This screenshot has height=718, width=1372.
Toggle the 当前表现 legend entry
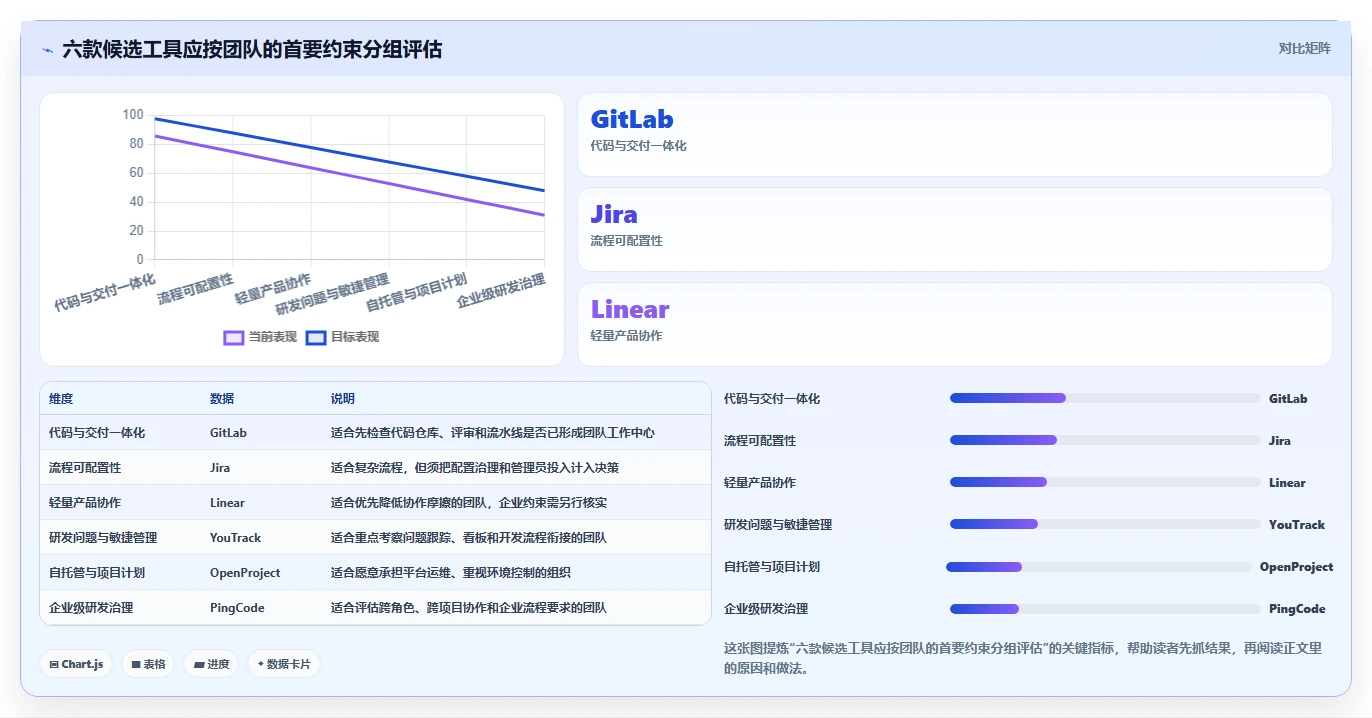coord(260,337)
